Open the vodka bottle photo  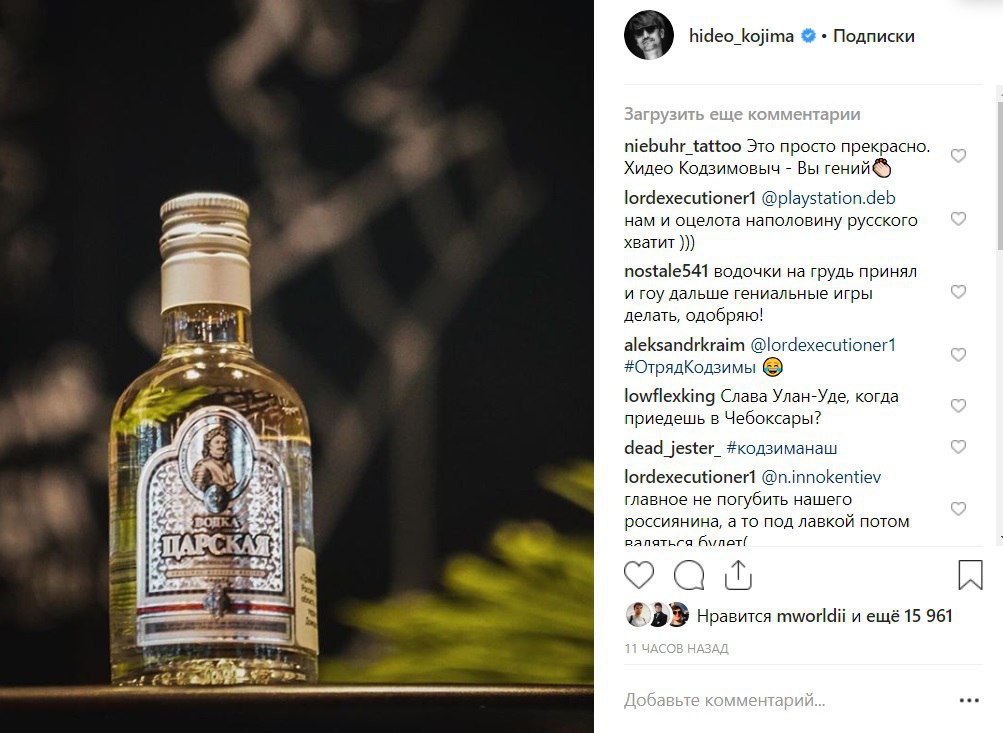[x=297, y=366]
